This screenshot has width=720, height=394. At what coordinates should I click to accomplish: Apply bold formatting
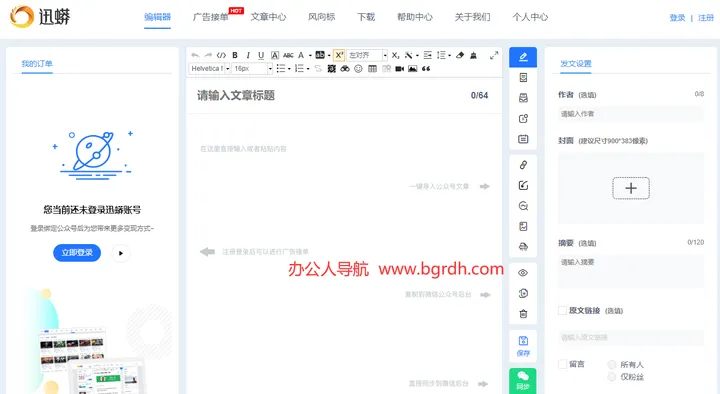[x=235, y=55]
